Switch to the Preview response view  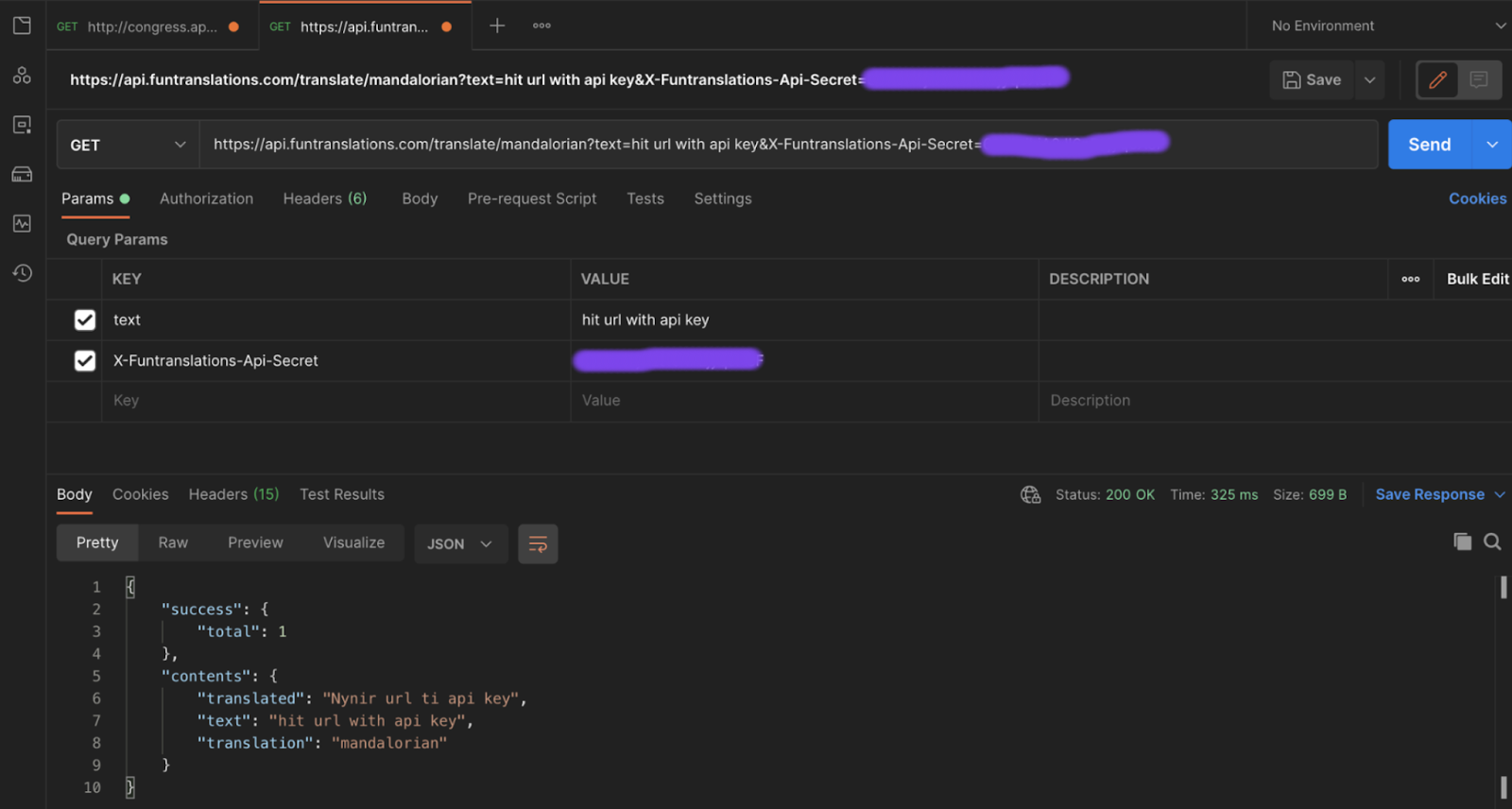tap(255, 542)
